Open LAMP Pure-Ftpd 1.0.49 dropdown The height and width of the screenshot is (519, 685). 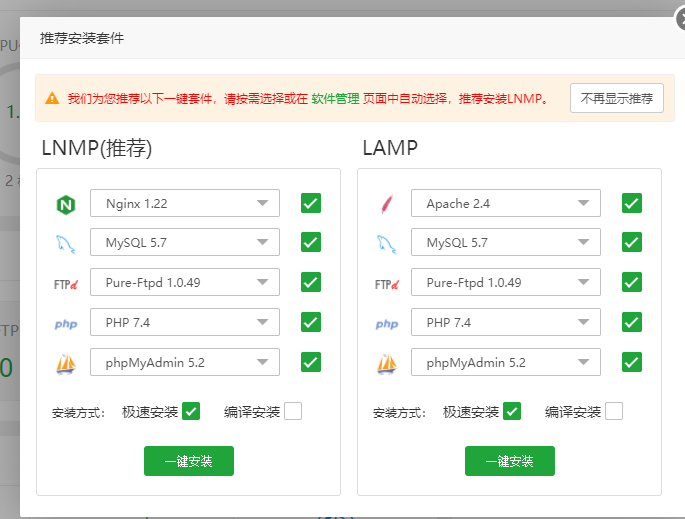click(506, 282)
